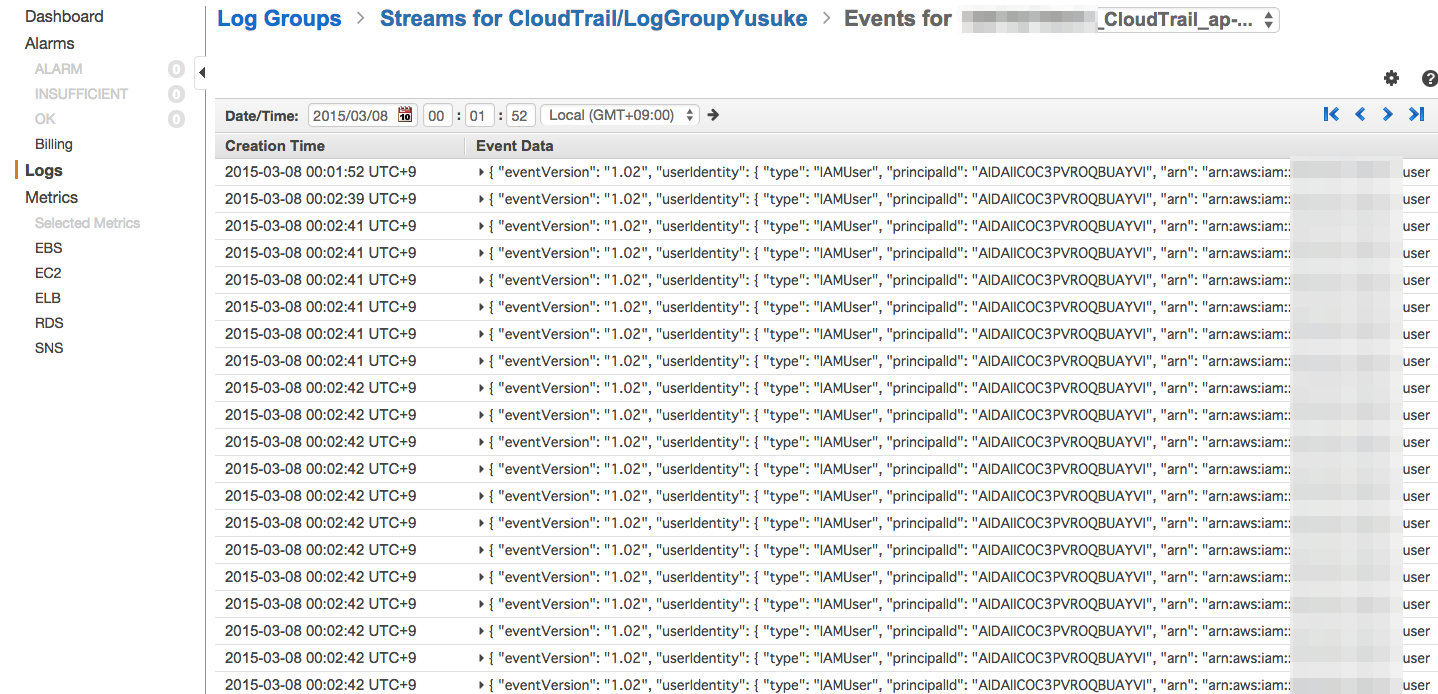This screenshot has height=694, width=1438.
Task: Switch to the Metrics section
Action: click(51, 197)
